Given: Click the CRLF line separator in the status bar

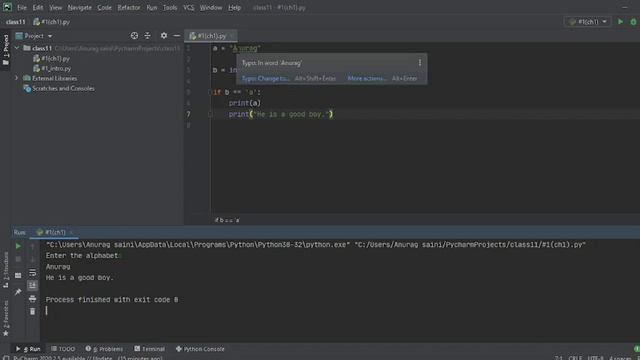Looking at the screenshot, I should [x=575, y=358].
